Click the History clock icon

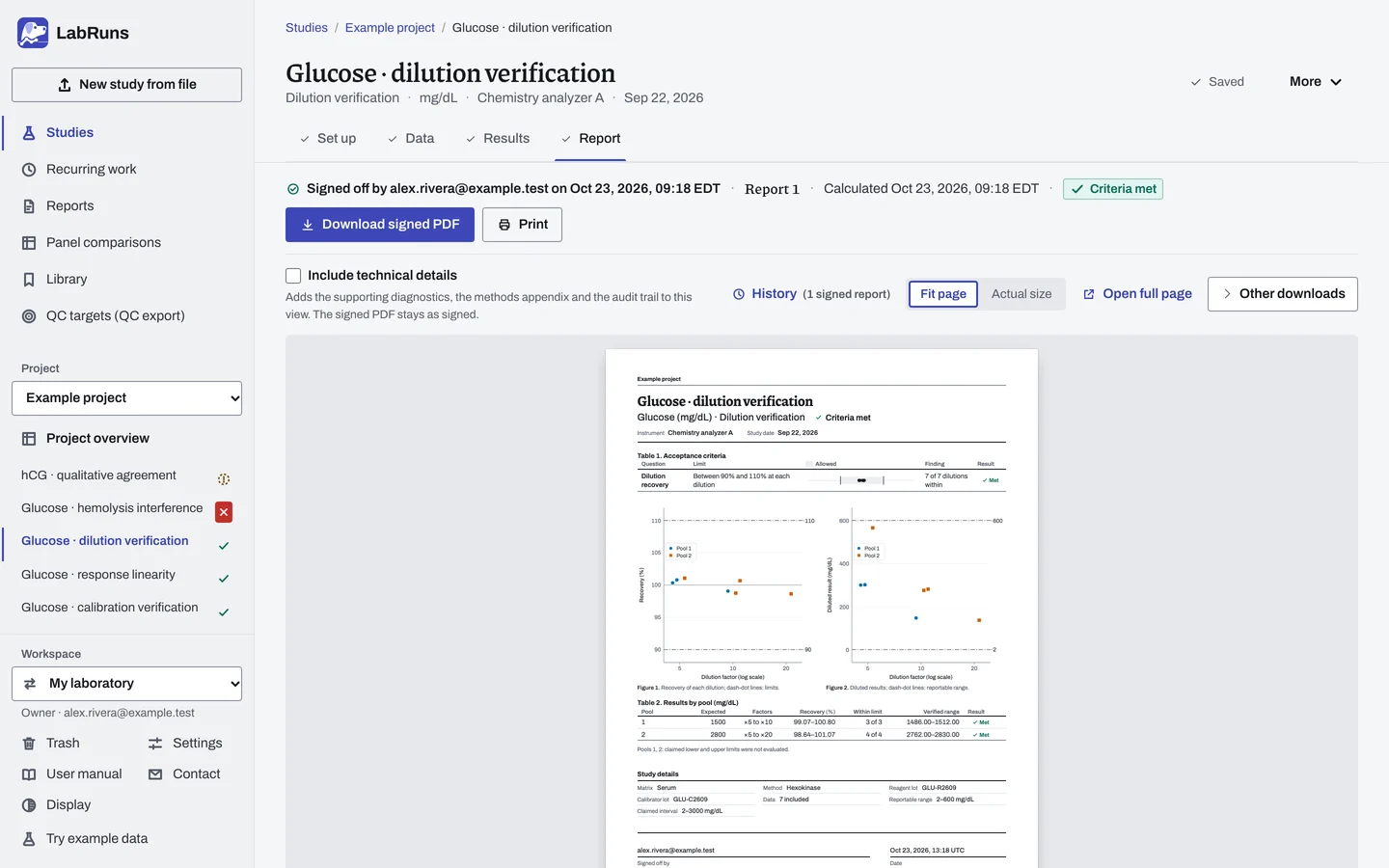[739, 294]
